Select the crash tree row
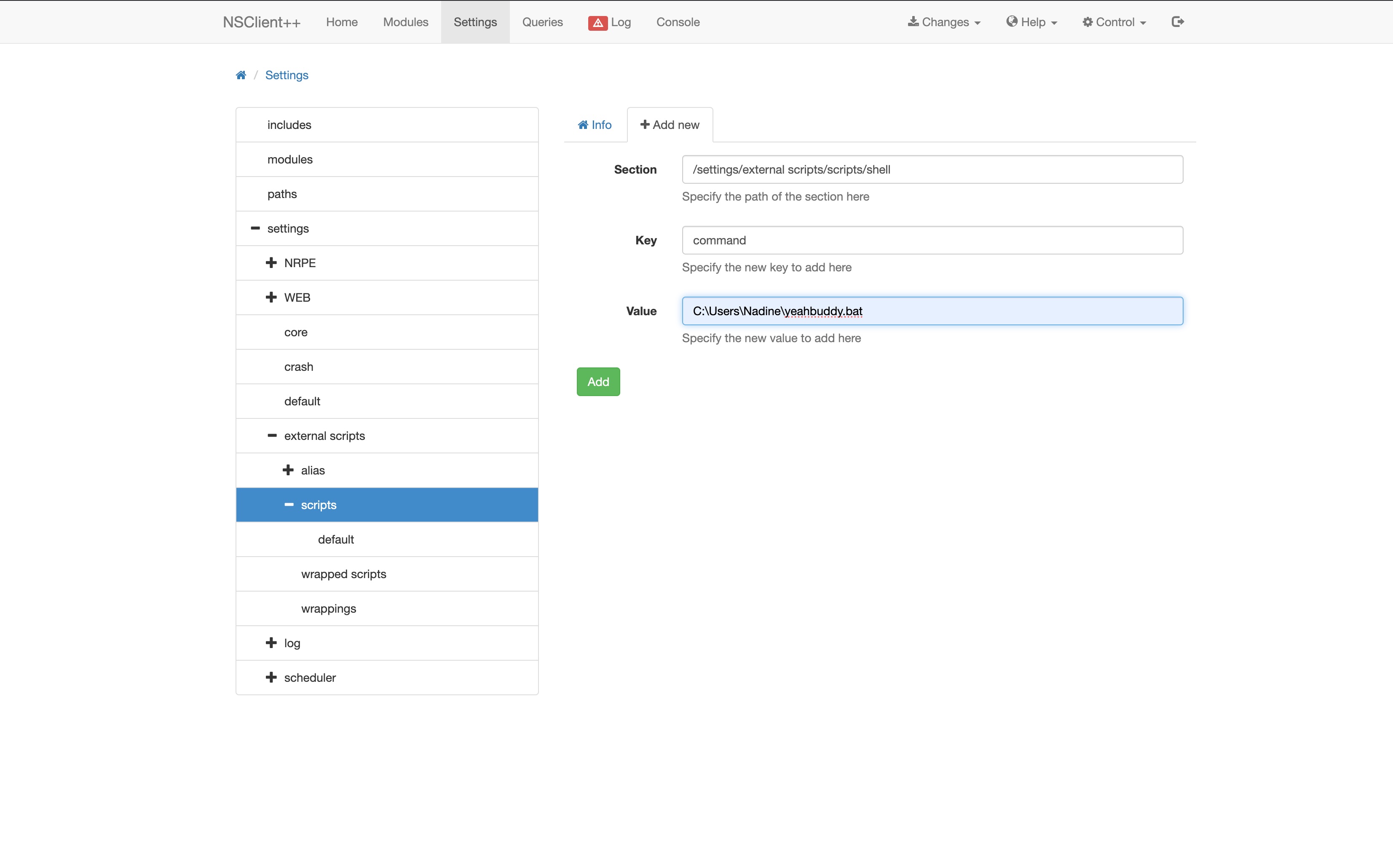Image resolution: width=1393 pixels, height=868 pixels. 387,367
